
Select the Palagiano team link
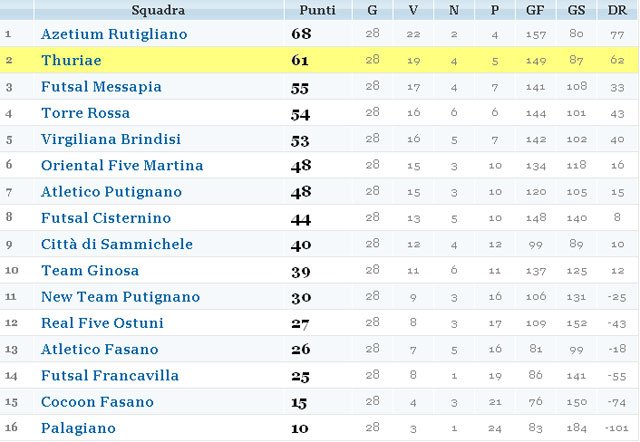click(x=78, y=428)
